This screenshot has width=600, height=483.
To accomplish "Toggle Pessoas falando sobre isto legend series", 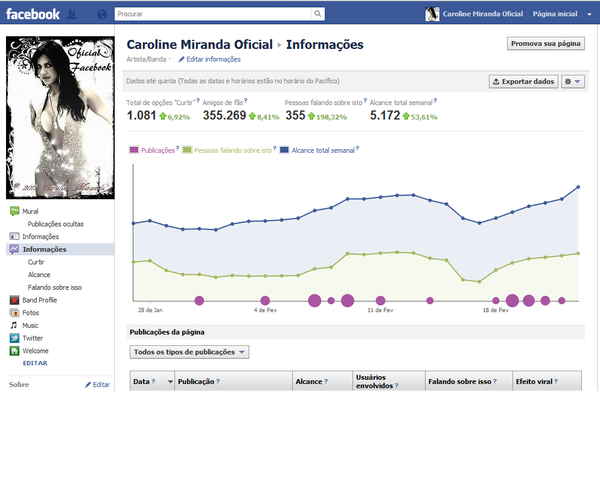I will tap(233, 150).
